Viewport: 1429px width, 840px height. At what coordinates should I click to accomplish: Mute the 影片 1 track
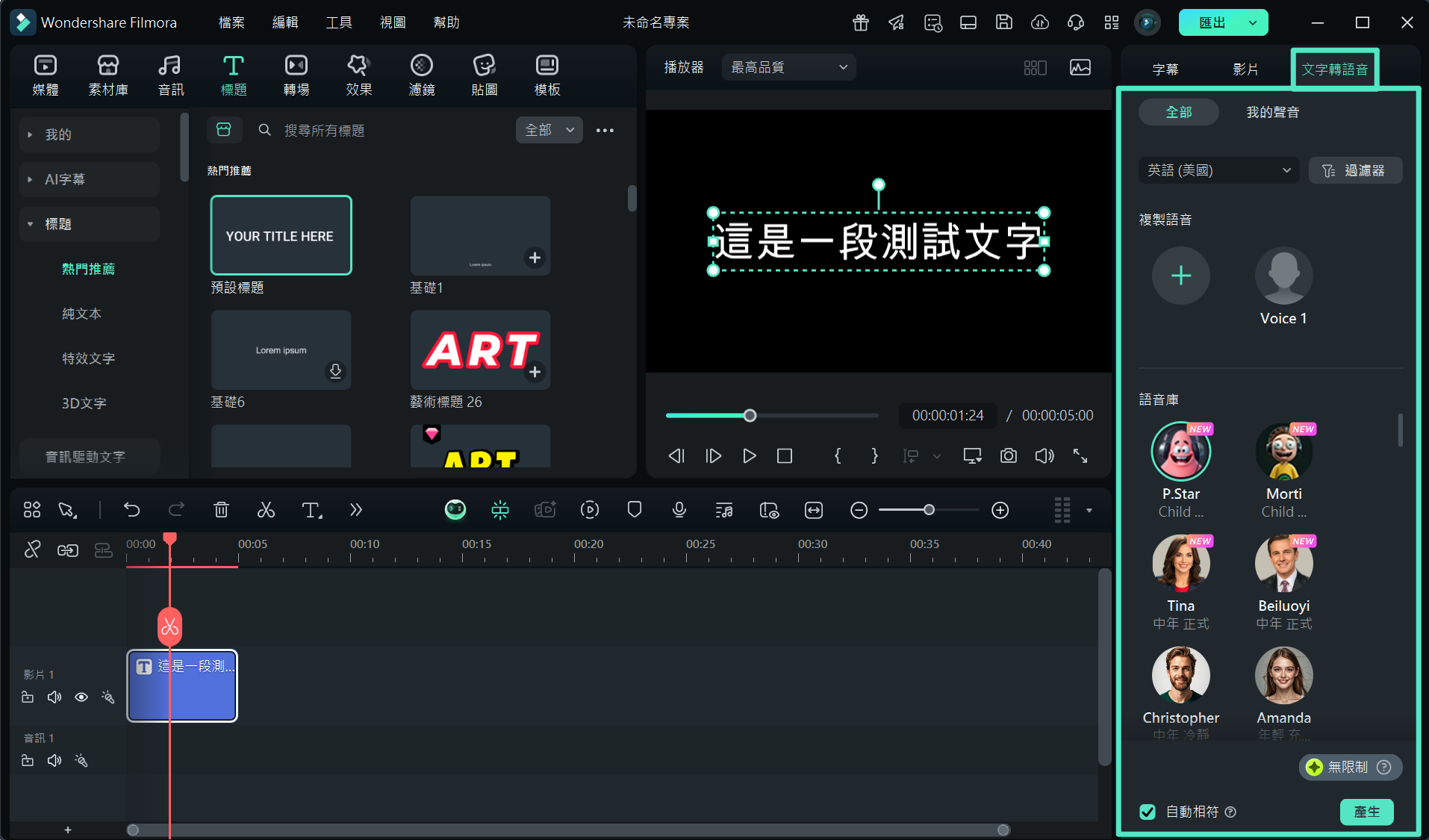point(55,697)
